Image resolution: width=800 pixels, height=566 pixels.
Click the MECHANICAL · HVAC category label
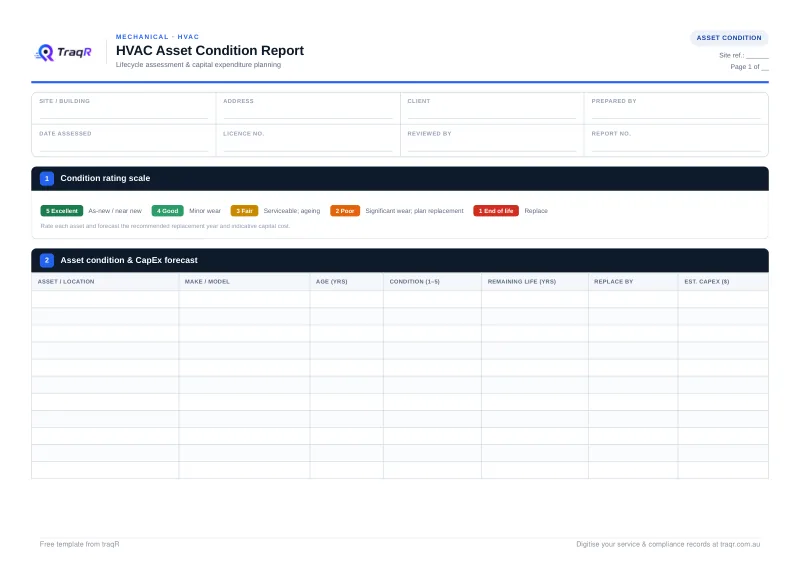(x=157, y=37)
